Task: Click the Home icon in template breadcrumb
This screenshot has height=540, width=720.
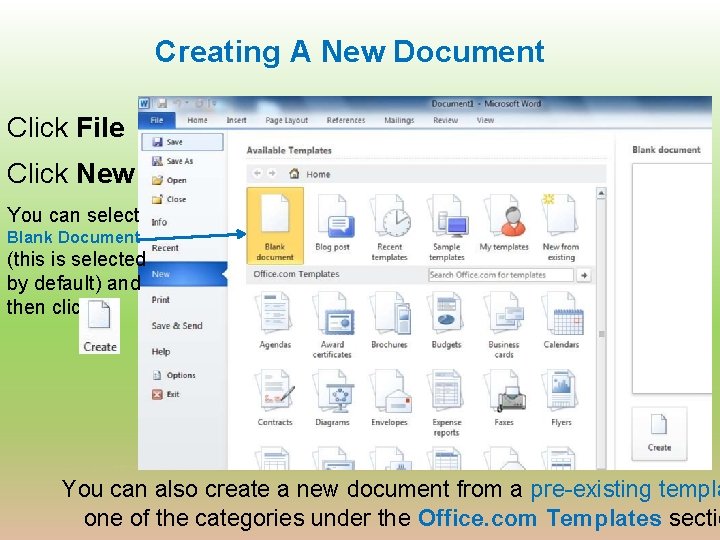Action: [x=294, y=174]
